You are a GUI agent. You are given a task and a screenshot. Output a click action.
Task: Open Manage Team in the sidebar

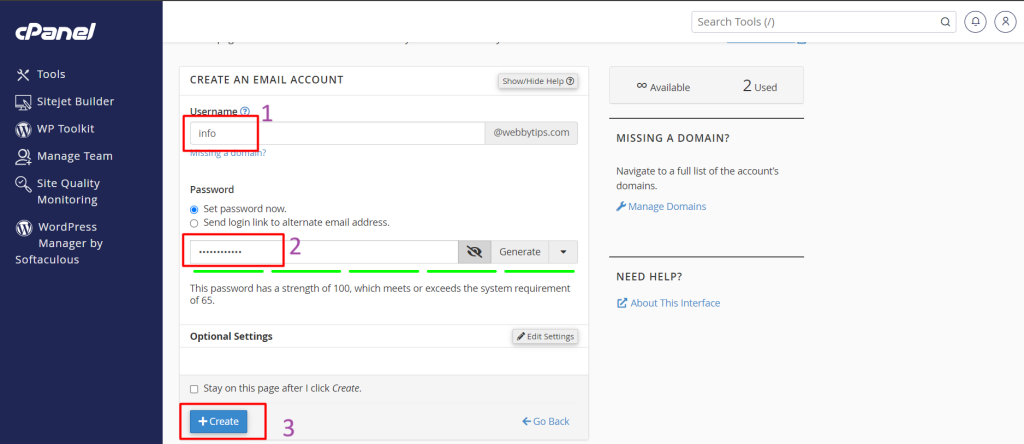pyautogui.click(x=74, y=156)
